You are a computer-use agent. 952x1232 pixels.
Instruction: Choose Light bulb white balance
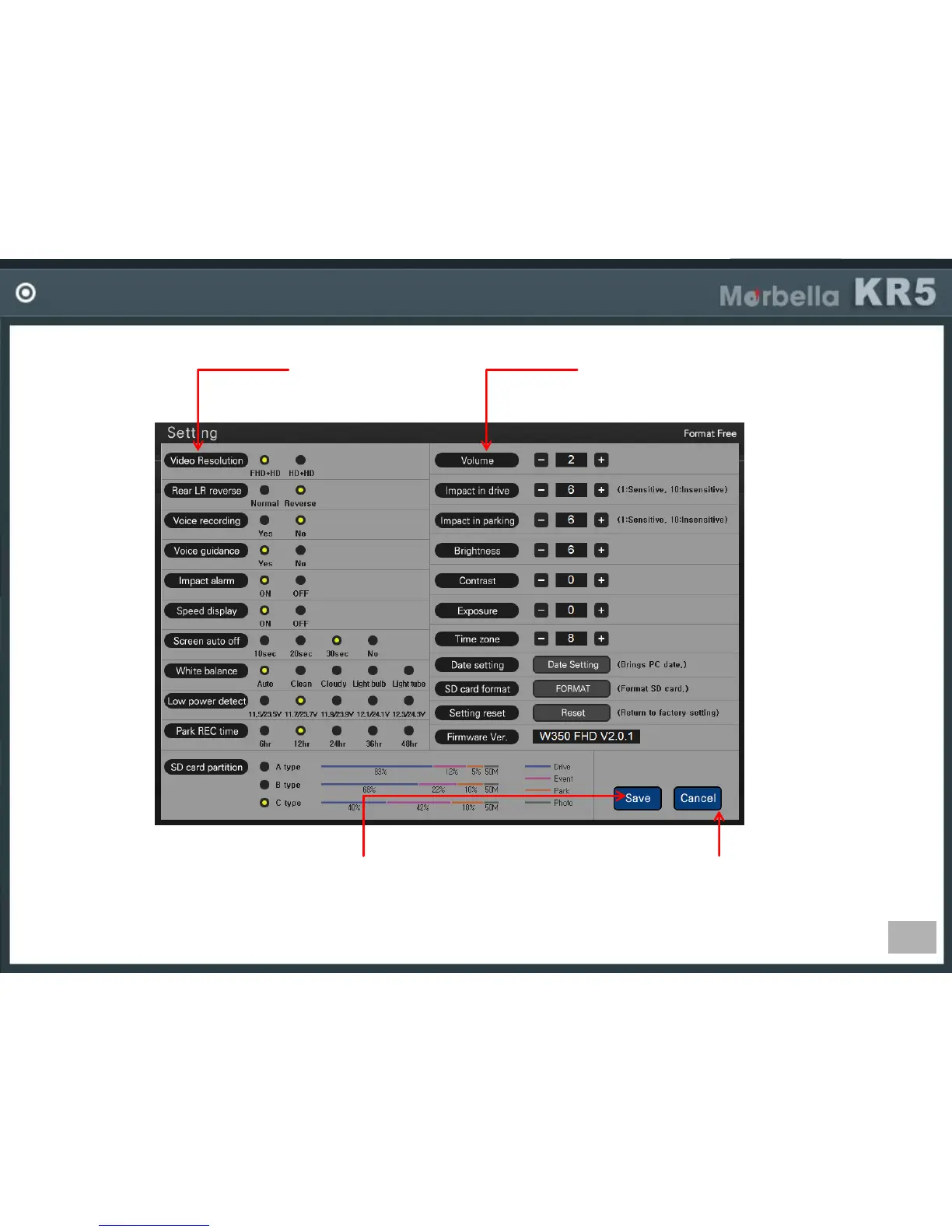point(373,670)
